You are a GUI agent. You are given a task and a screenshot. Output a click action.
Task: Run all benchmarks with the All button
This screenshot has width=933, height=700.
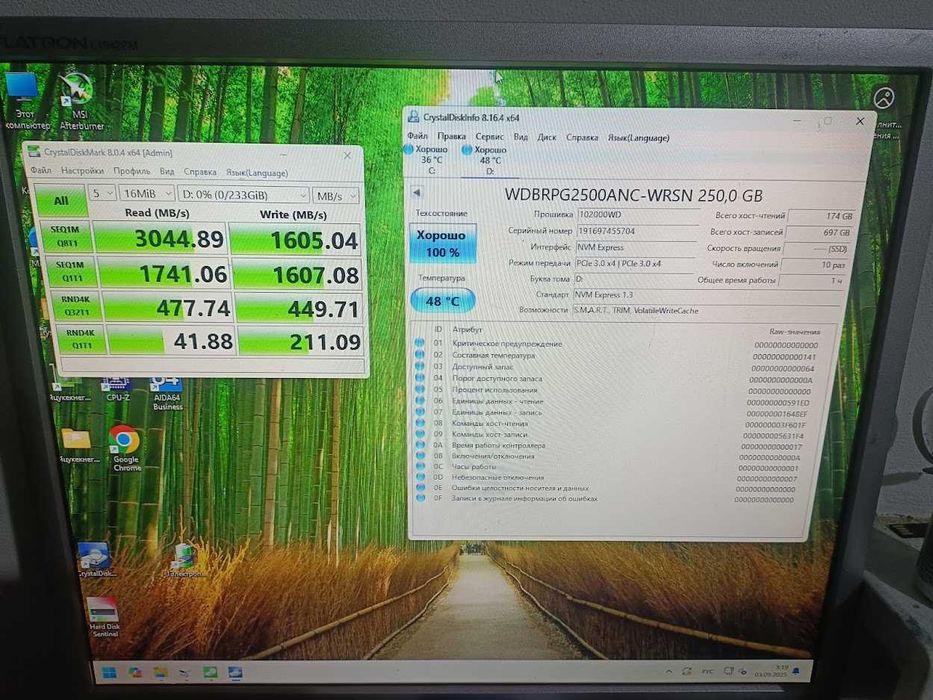(x=61, y=200)
